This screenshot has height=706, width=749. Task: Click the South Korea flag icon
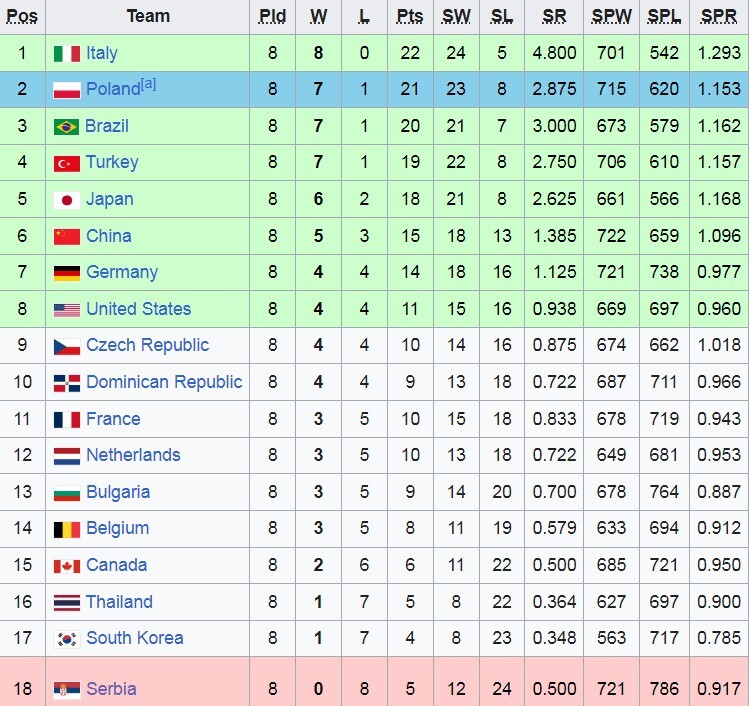(66, 639)
